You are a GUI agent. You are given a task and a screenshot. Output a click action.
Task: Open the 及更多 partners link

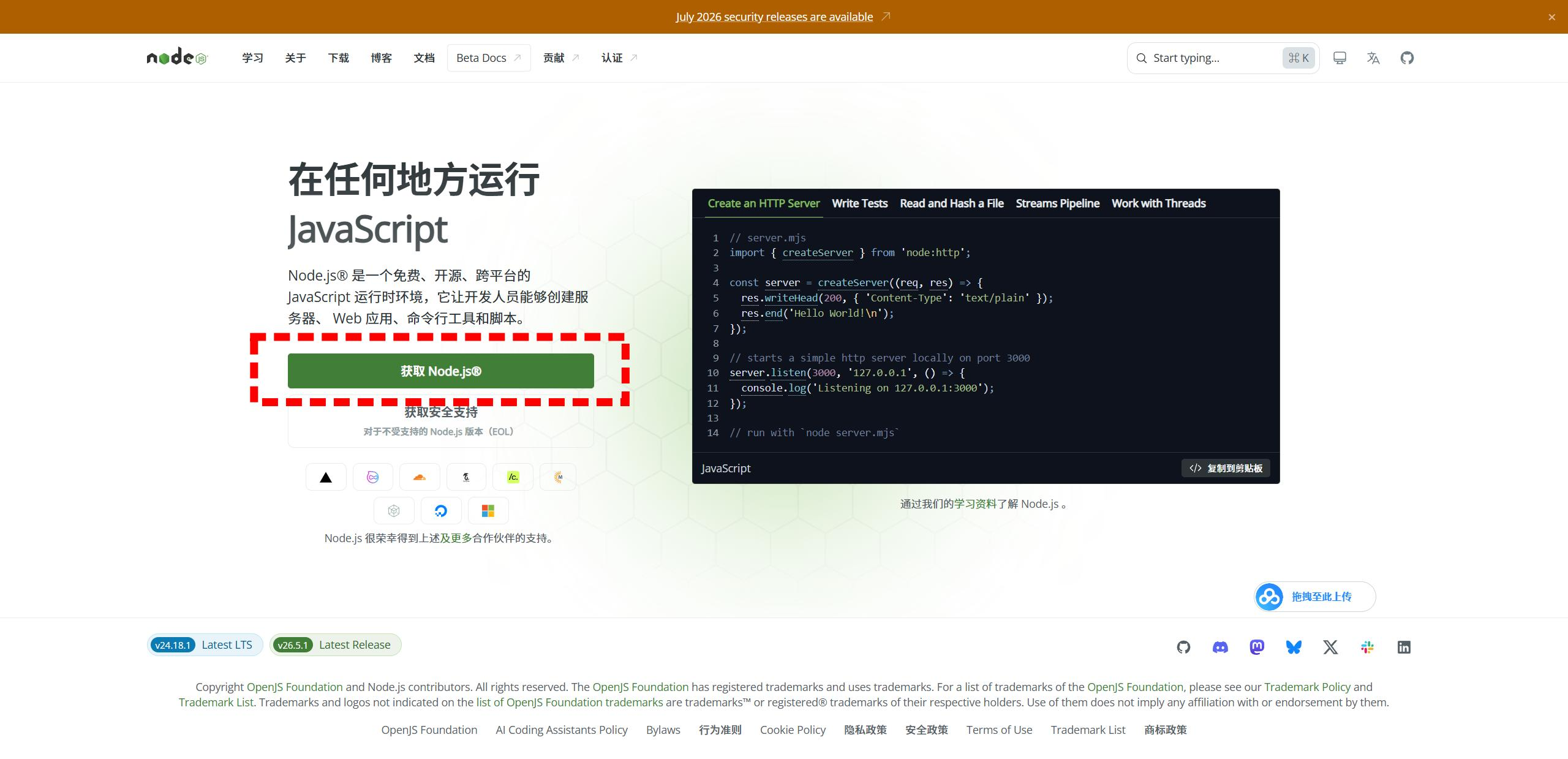(456, 538)
